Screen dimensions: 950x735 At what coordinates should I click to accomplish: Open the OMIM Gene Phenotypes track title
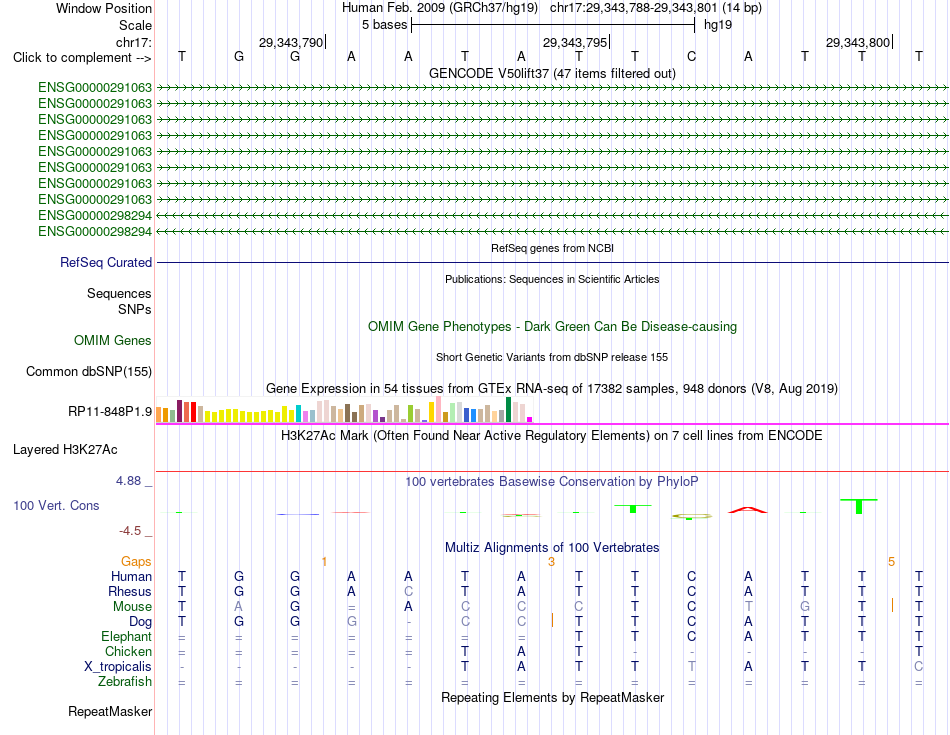tap(552, 327)
